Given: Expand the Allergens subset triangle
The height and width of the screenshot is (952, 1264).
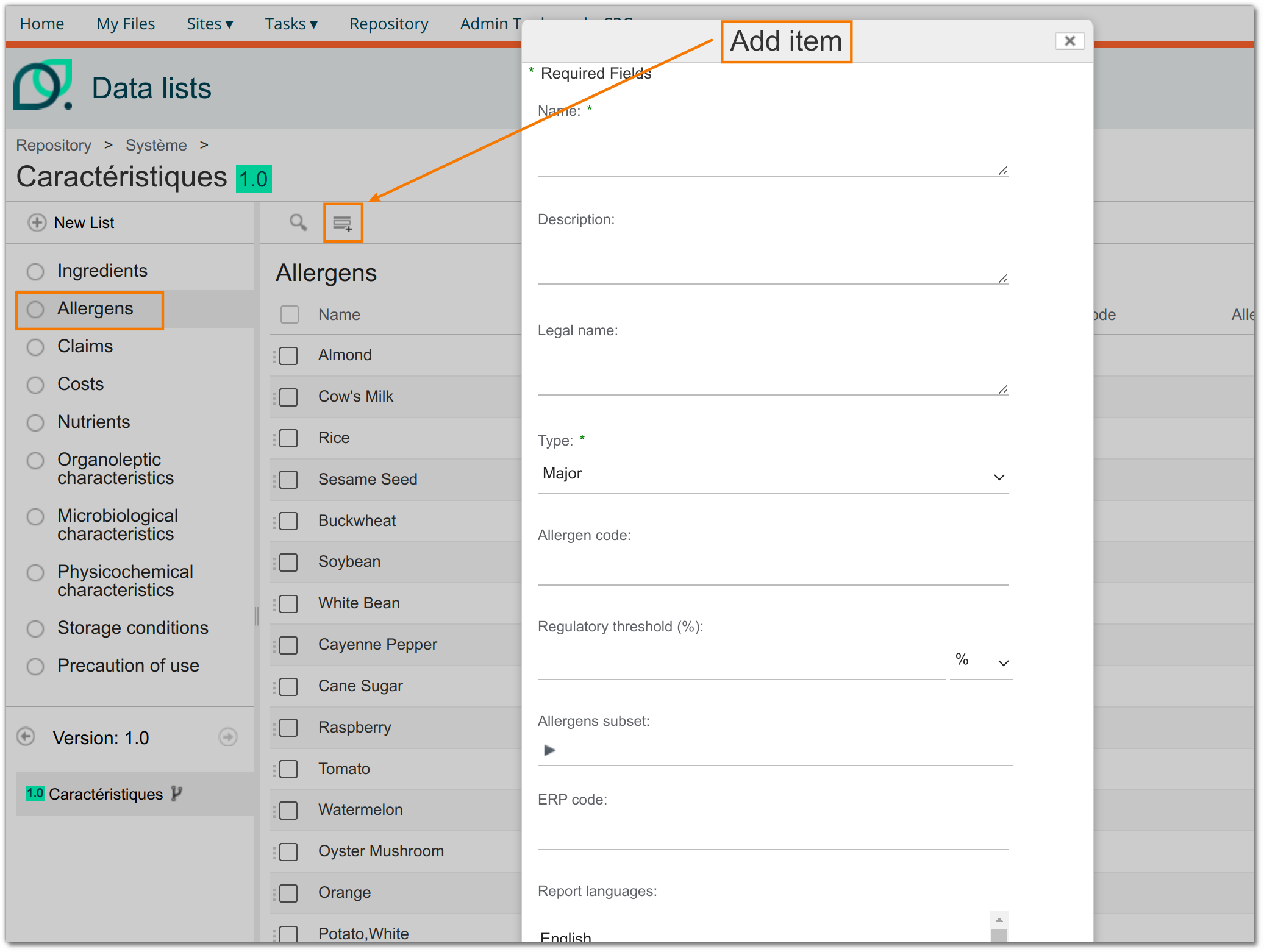Looking at the screenshot, I should (x=549, y=750).
